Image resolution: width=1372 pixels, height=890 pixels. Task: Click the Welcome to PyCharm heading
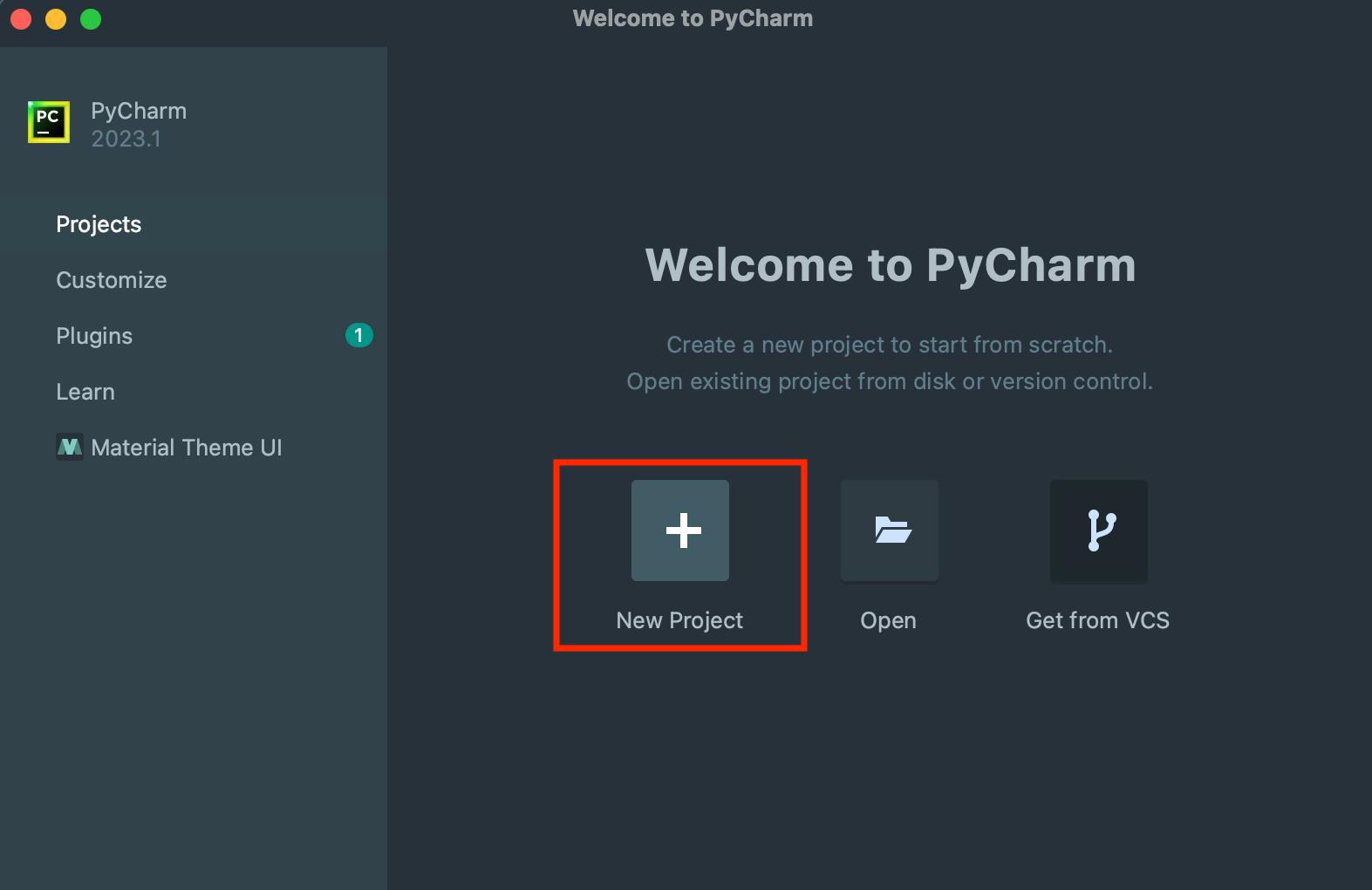click(891, 265)
